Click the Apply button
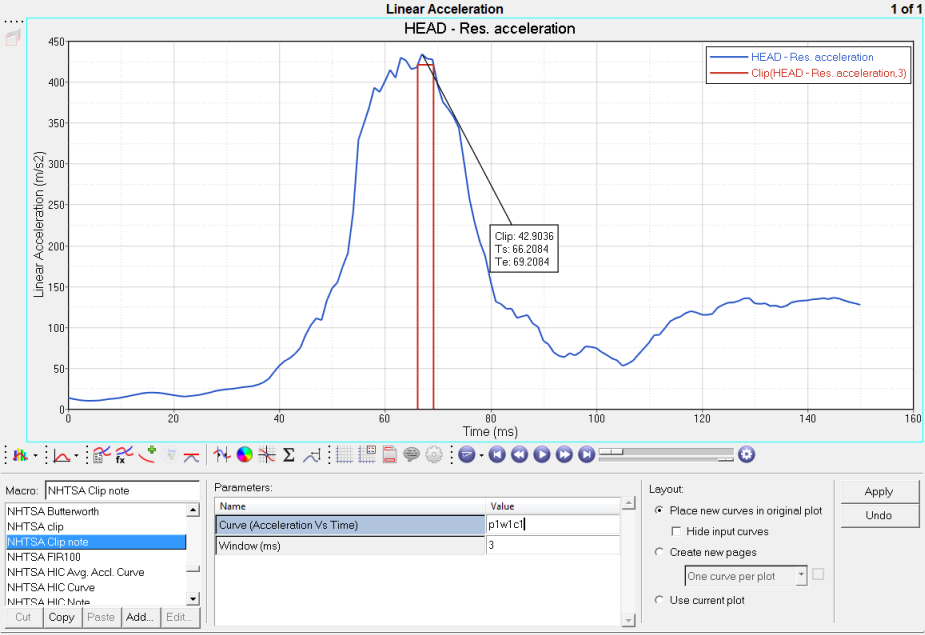The image size is (925, 635). [878, 491]
